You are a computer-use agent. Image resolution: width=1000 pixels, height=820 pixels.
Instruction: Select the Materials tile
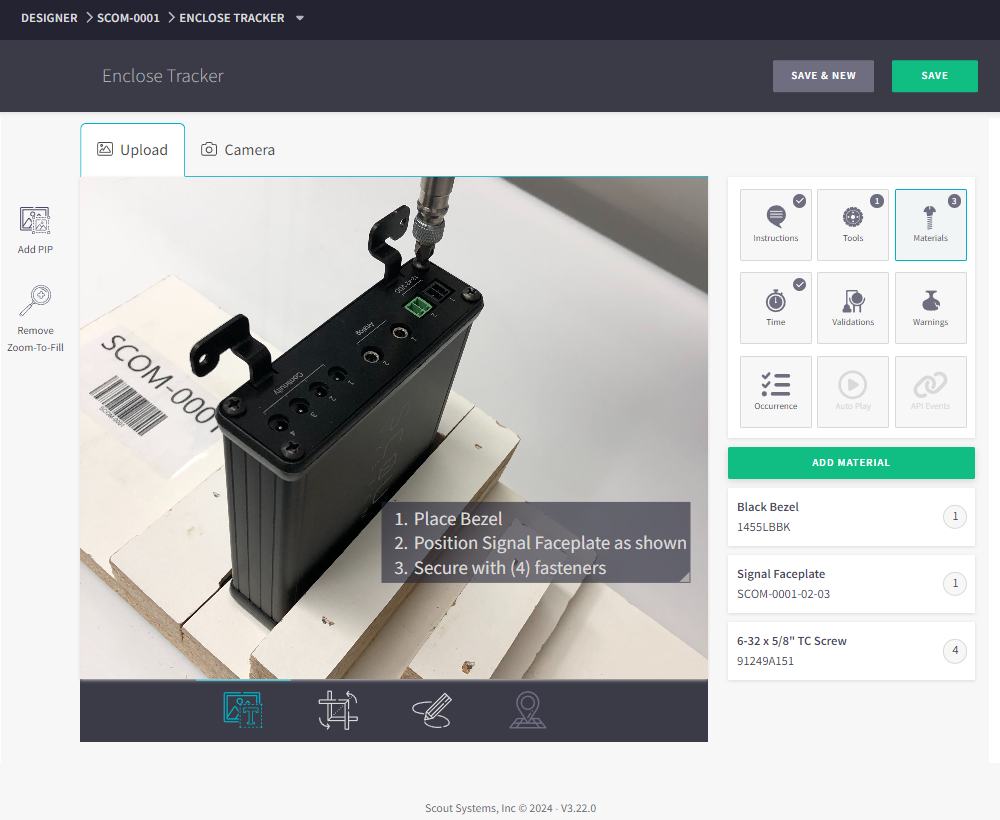(x=930, y=225)
